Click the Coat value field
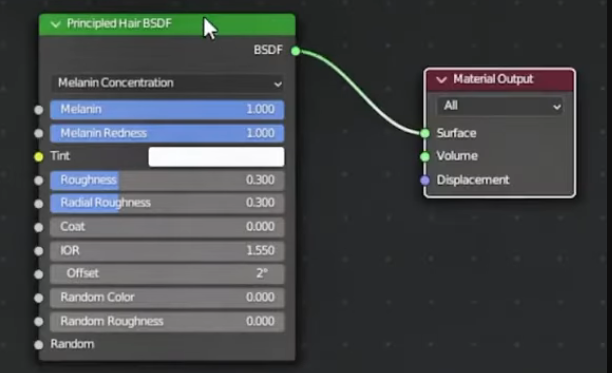 point(167,227)
